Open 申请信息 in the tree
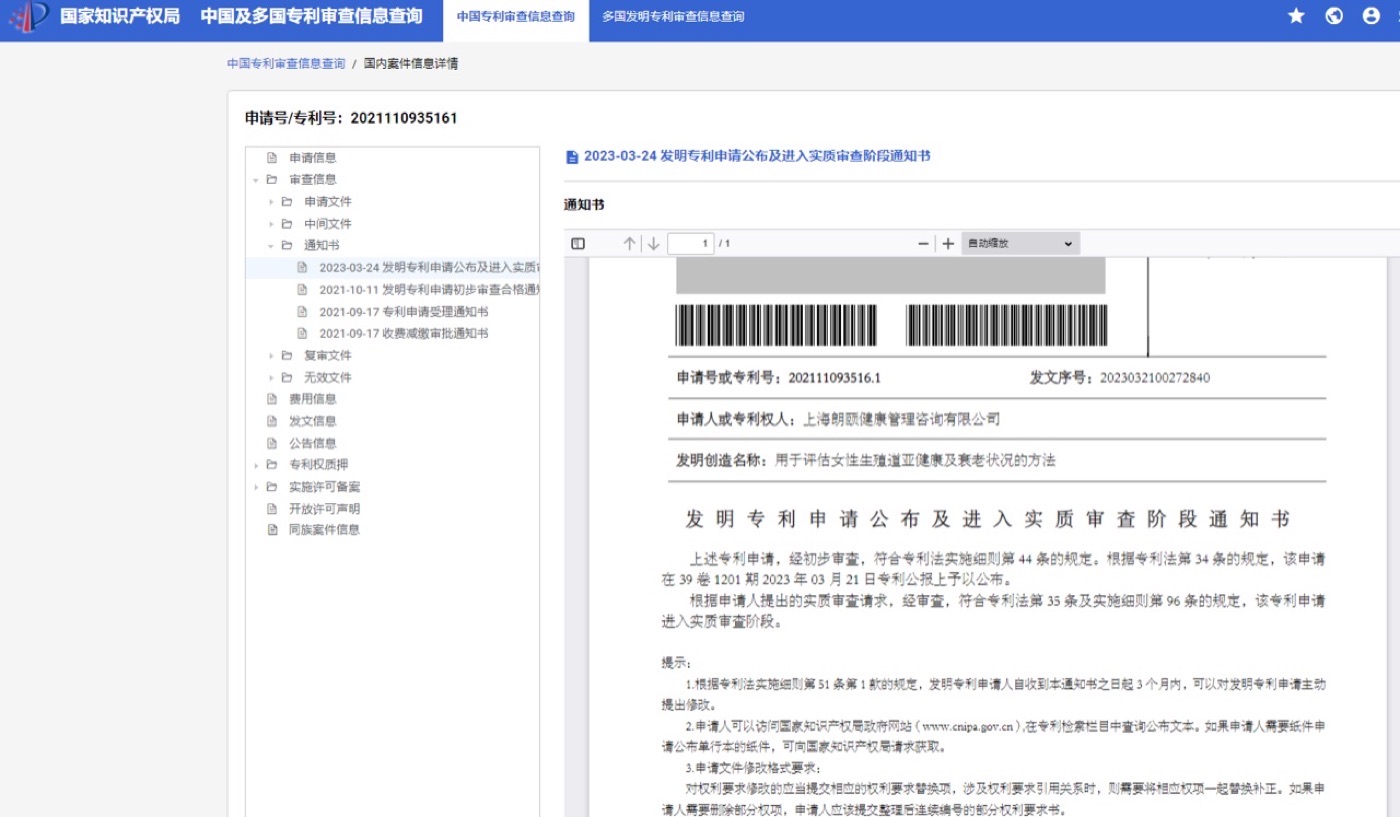This screenshot has height=817, width=1400. pyautogui.click(x=313, y=158)
